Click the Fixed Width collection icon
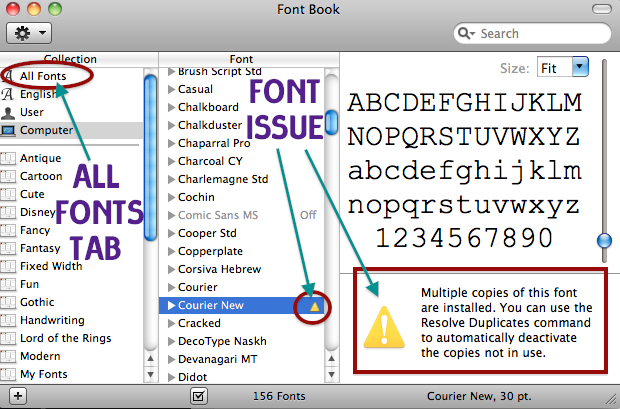Screen dimensions: 620x409 pos(8,266)
